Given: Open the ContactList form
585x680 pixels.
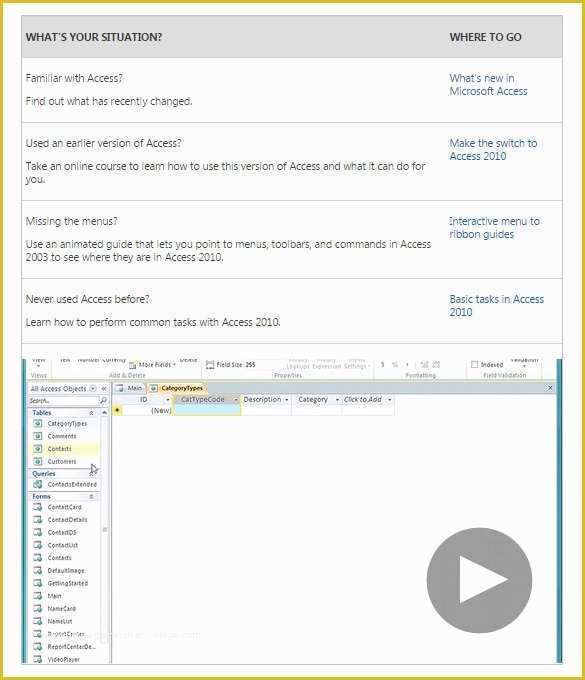Looking at the screenshot, I should coord(65,545).
